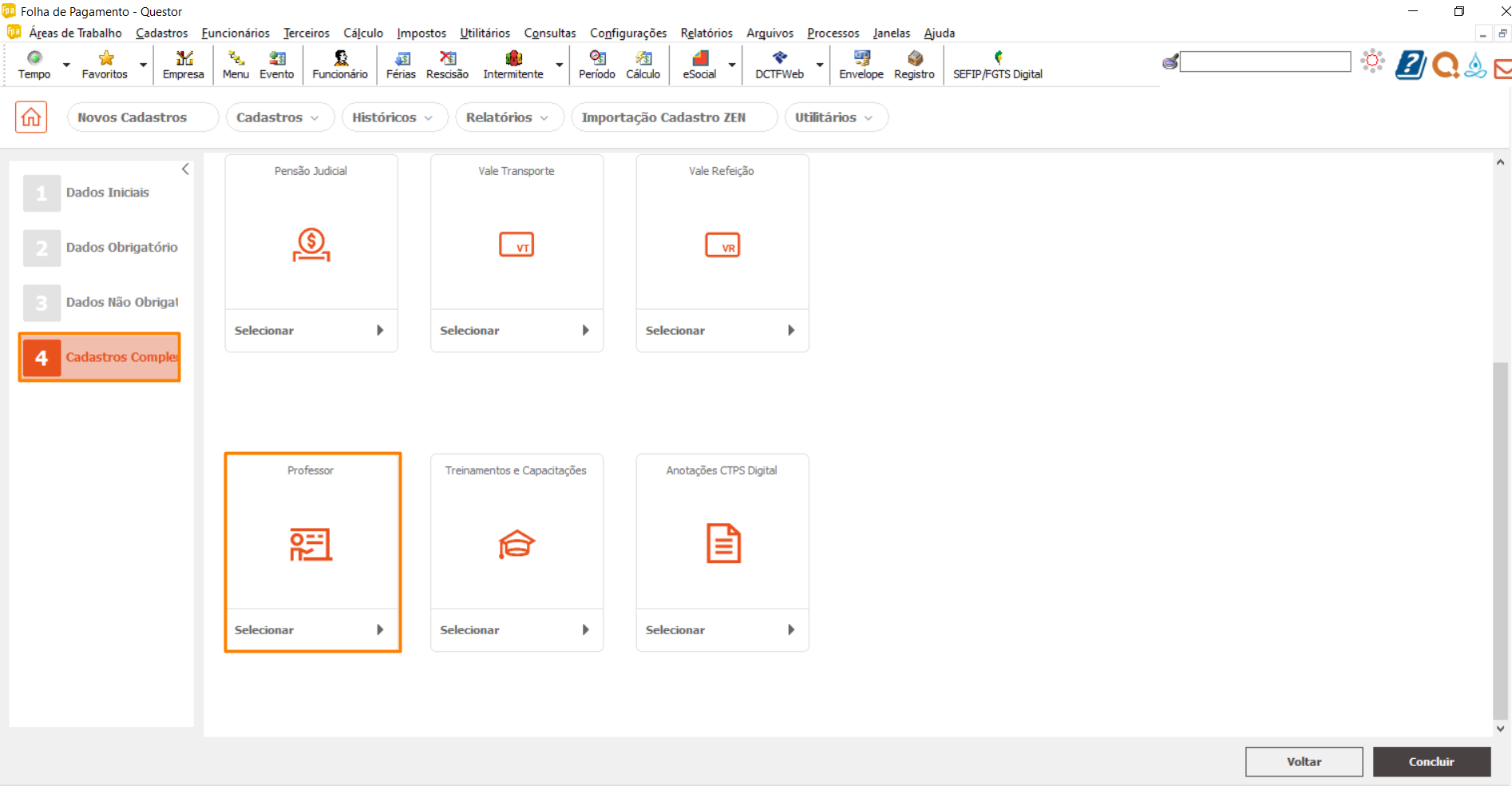Viewport: 1512px width, 786px height.
Task: Open the Configurações menu
Action: (x=627, y=33)
